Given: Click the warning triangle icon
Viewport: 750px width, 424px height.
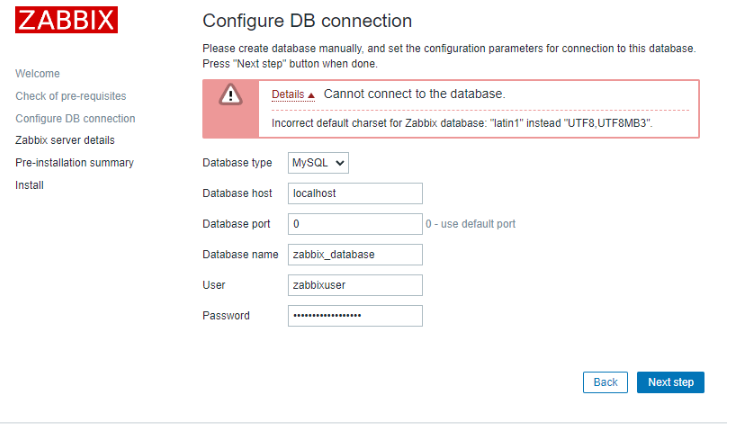Looking at the screenshot, I should (x=231, y=94).
